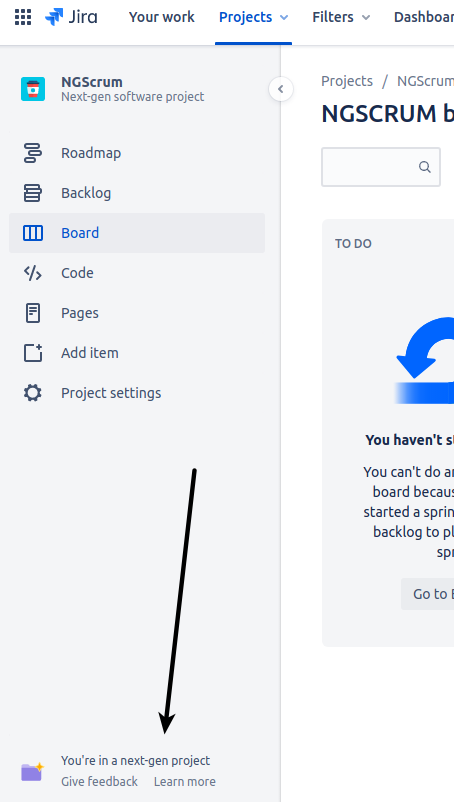Image resolution: width=454 pixels, height=802 pixels.
Task: Click the search magnifier icon
Action: pos(425,167)
